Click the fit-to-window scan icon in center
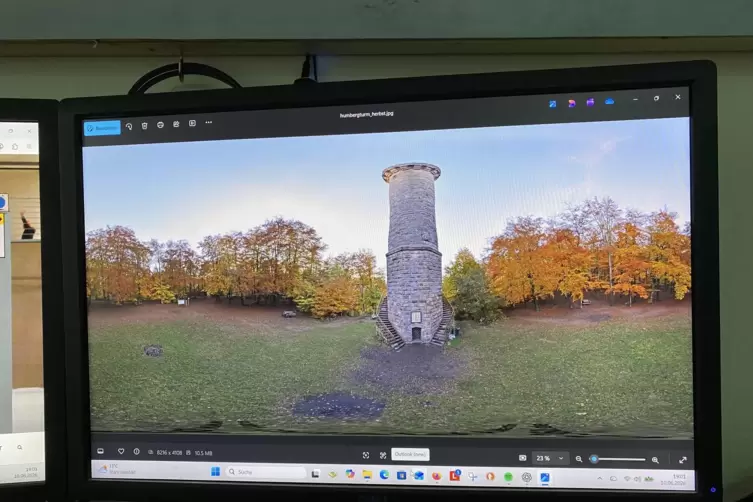The image size is (753, 502). pos(366,455)
